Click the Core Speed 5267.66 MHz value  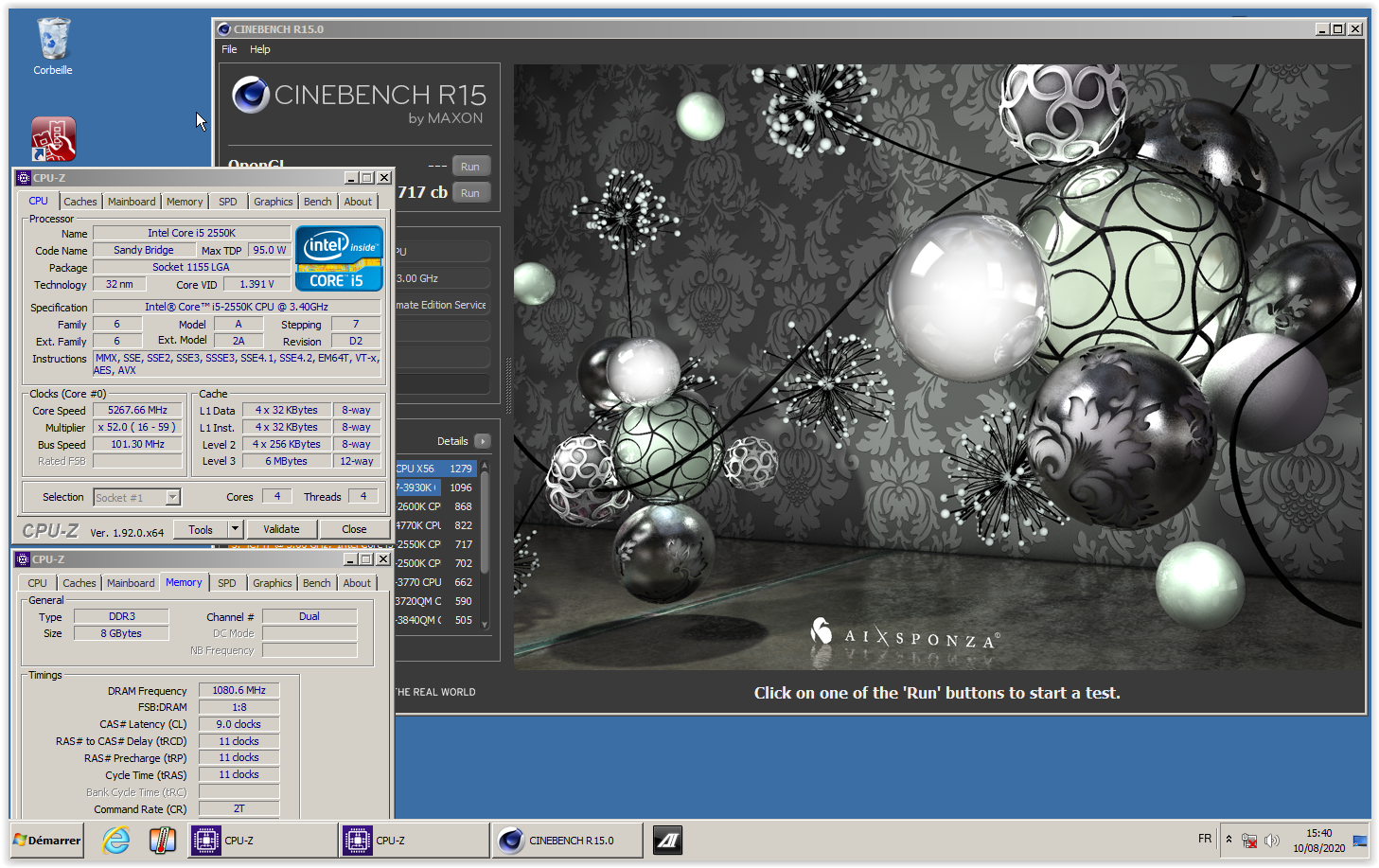(137, 410)
